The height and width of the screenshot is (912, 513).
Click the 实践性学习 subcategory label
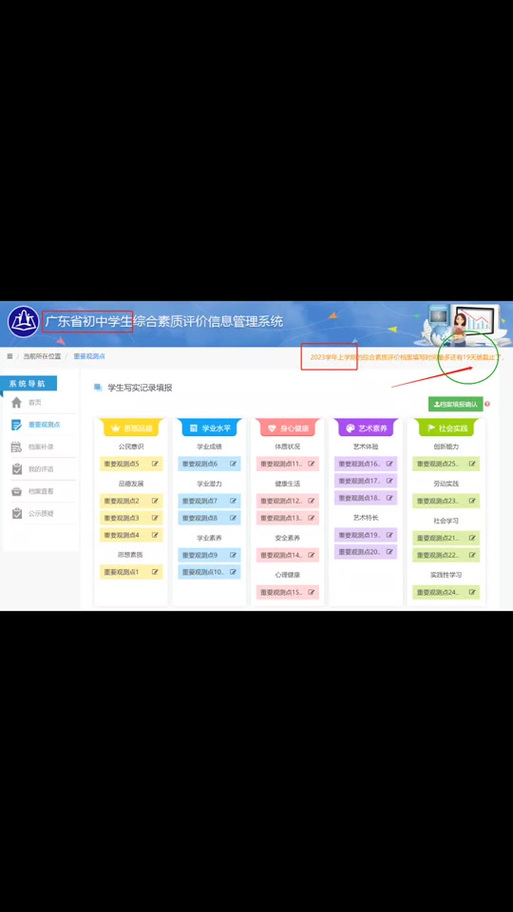[x=446, y=575]
